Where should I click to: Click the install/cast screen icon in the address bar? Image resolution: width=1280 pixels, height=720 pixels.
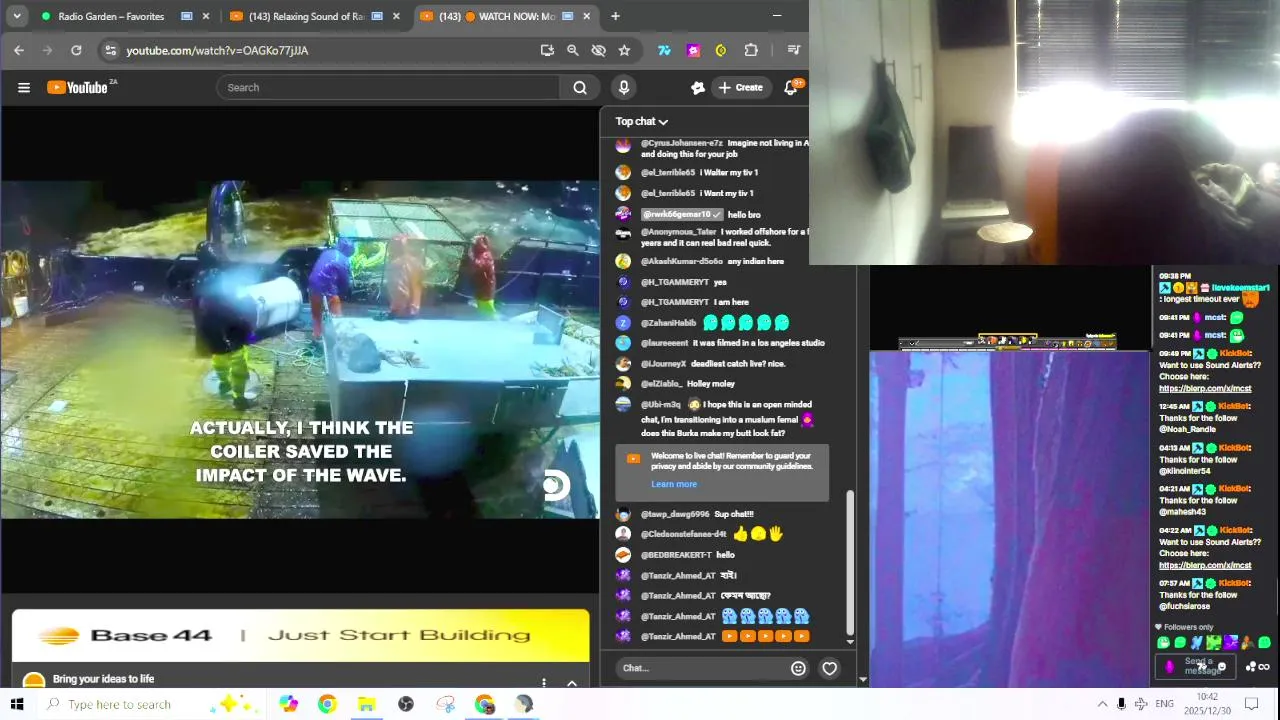[547, 50]
